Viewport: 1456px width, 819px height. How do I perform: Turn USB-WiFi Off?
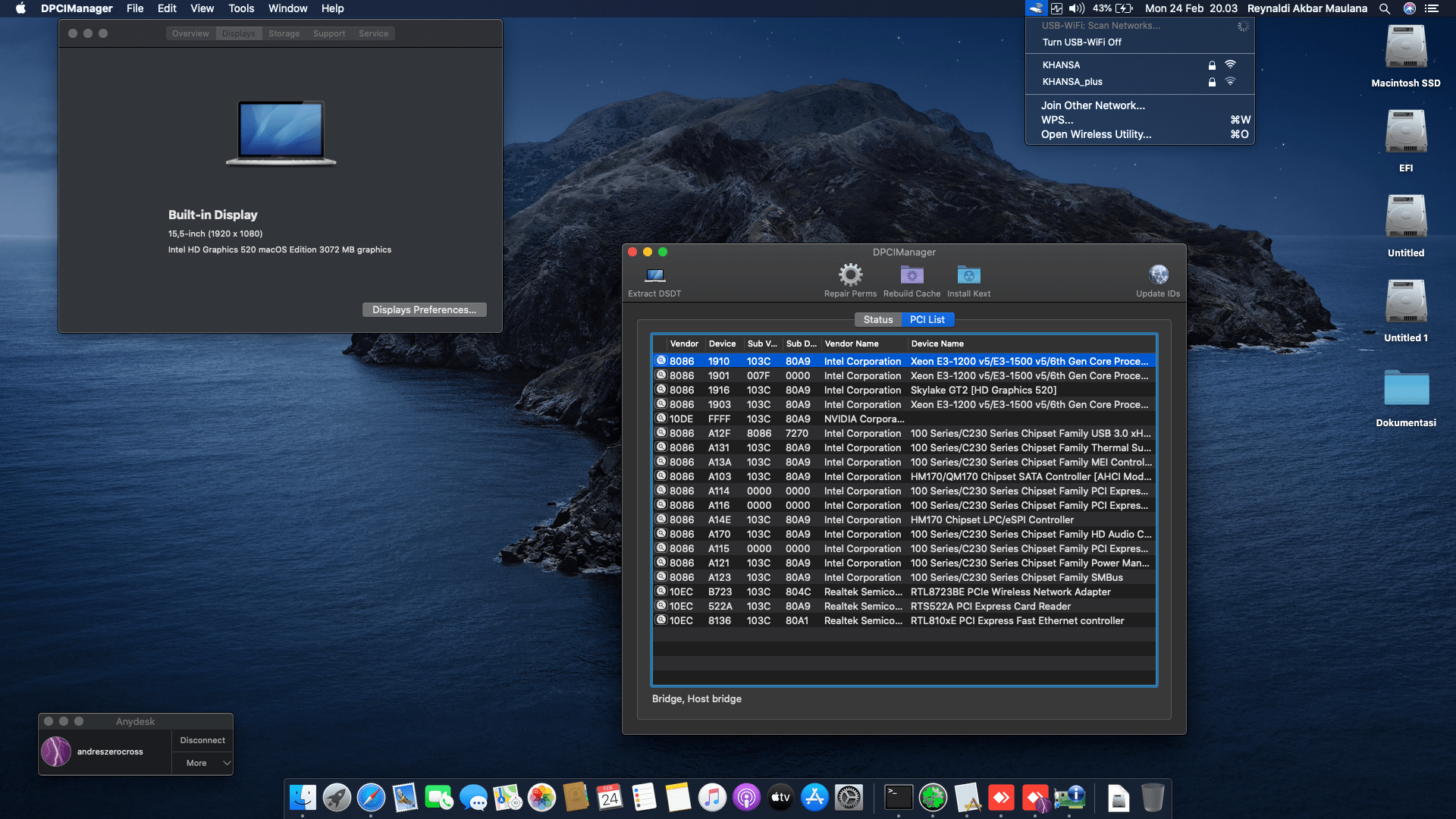1081,42
